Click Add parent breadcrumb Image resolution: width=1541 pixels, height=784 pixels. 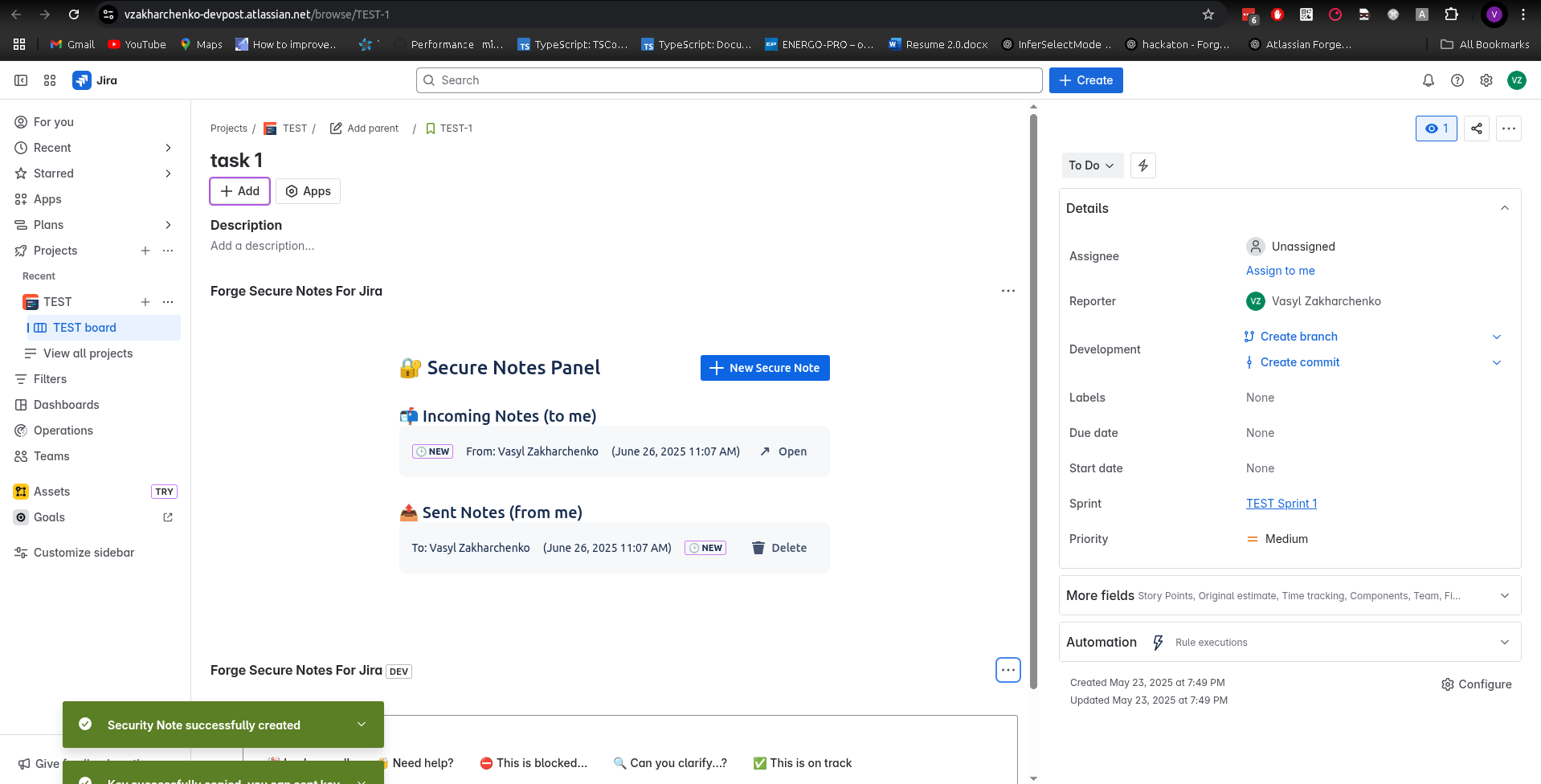point(364,129)
